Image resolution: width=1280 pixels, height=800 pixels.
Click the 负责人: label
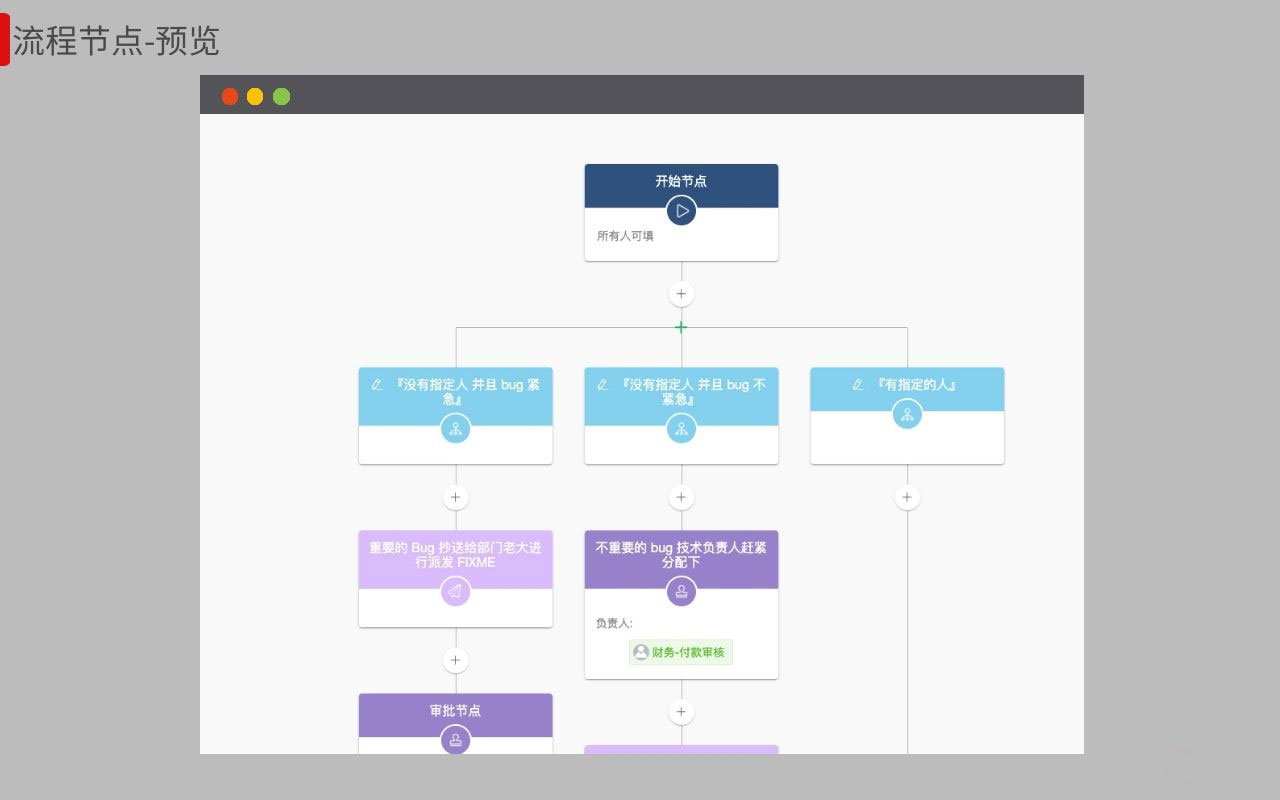tap(614, 623)
